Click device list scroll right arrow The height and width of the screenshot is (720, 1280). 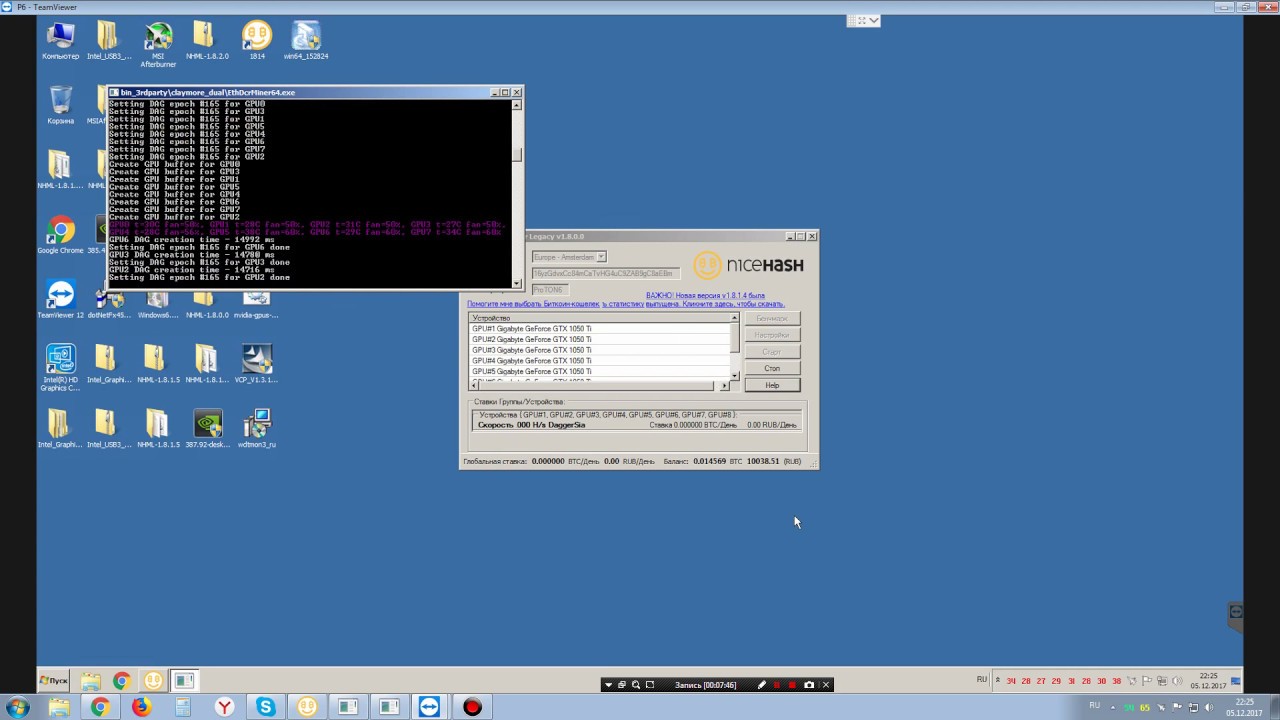click(725, 385)
